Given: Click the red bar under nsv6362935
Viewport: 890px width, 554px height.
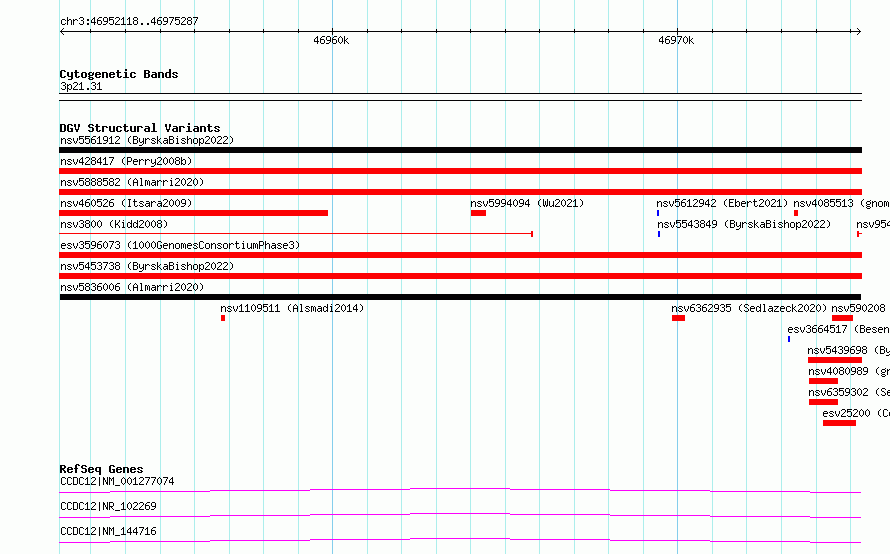Looking at the screenshot, I should click(x=678, y=318).
